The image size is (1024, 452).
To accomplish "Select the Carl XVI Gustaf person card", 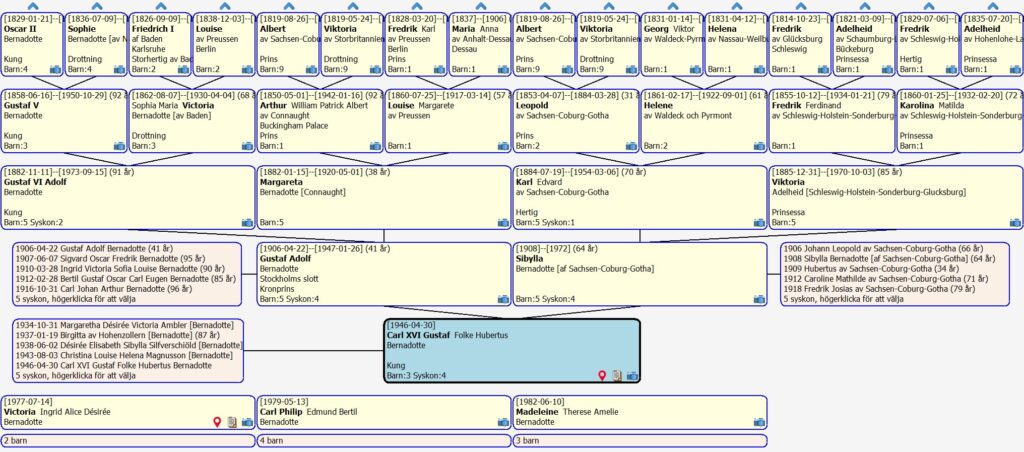I will (x=512, y=351).
